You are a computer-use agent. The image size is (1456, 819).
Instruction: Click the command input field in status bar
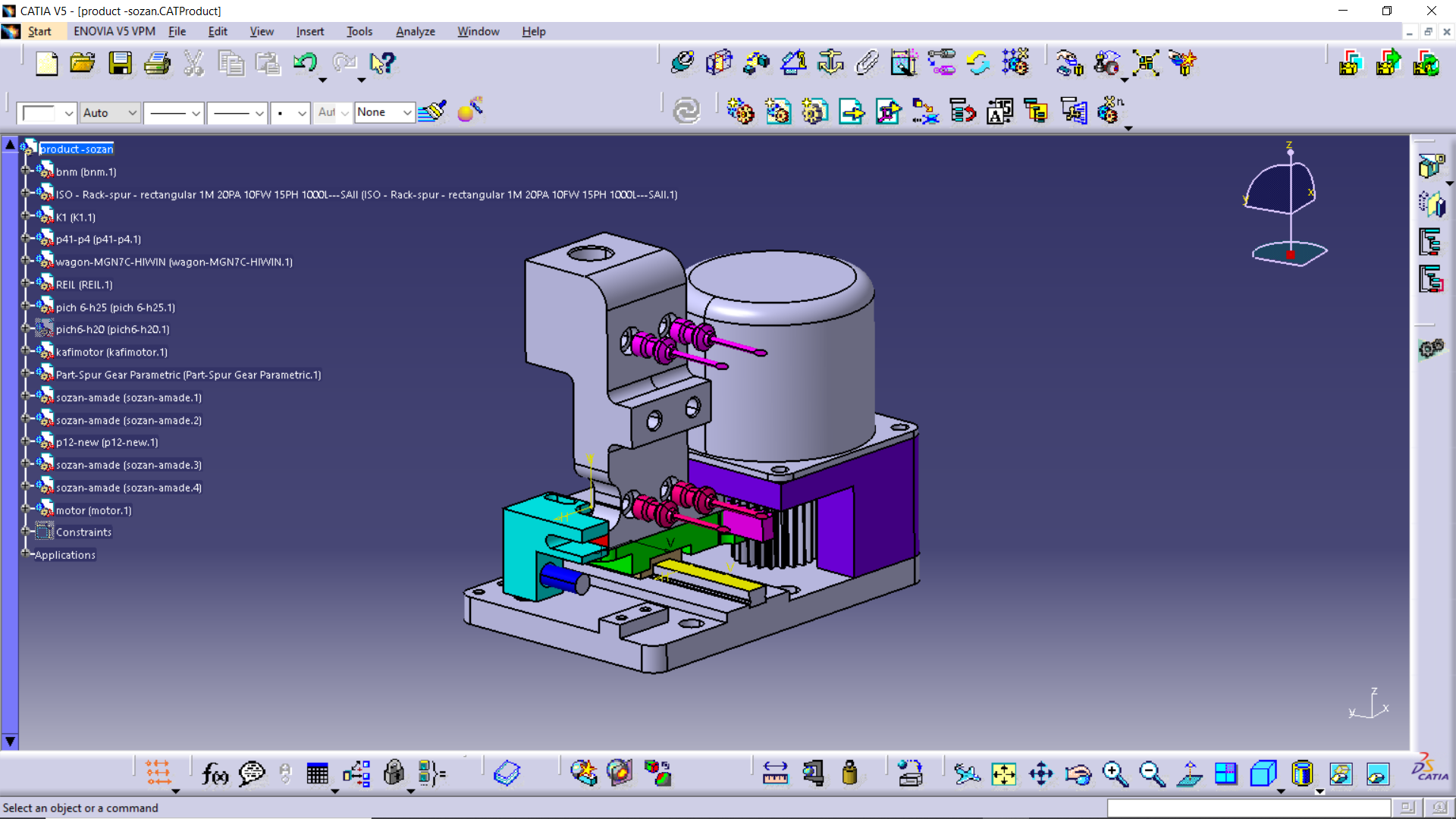(1248, 808)
